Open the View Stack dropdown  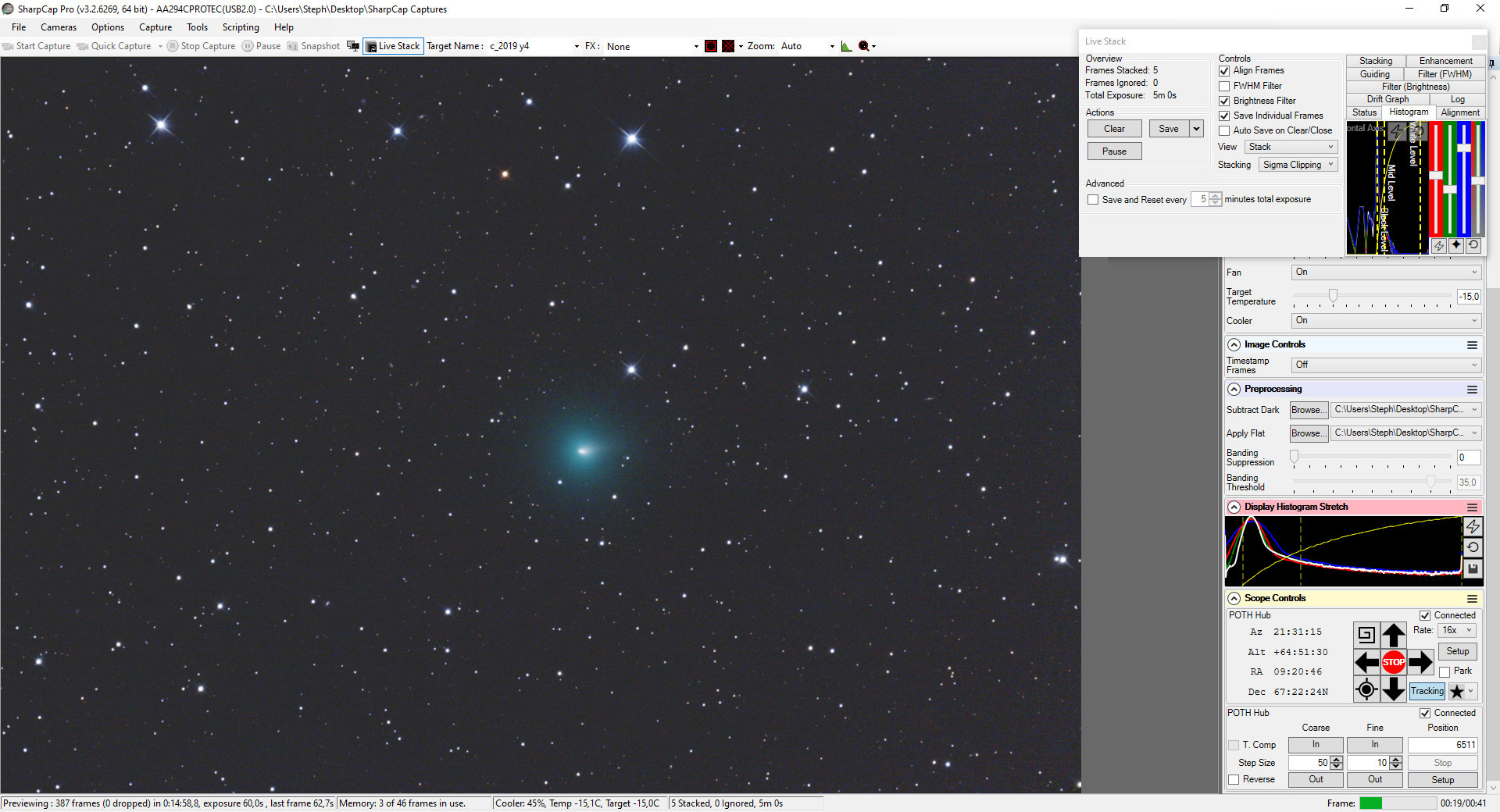[x=1291, y=147]
